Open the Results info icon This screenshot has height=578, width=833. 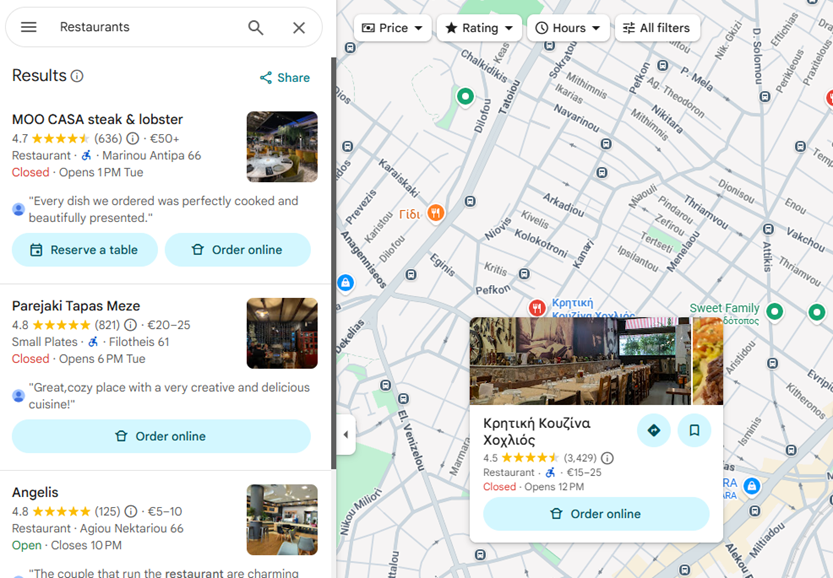(77, 76)
